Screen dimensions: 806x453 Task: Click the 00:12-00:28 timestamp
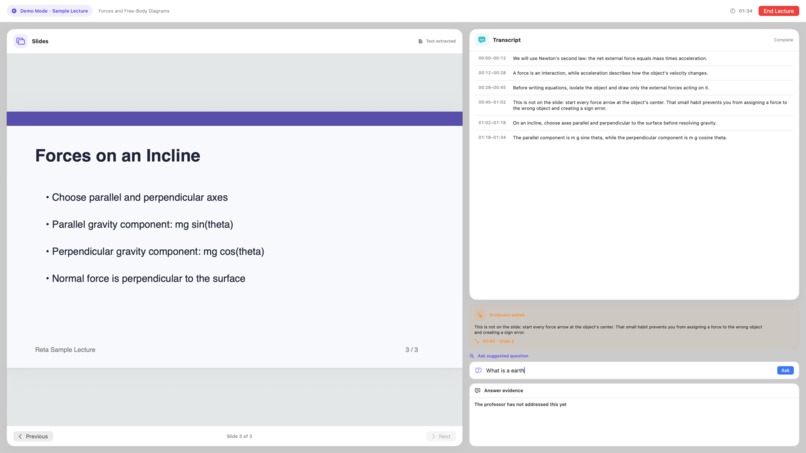(x=492, y=73)
